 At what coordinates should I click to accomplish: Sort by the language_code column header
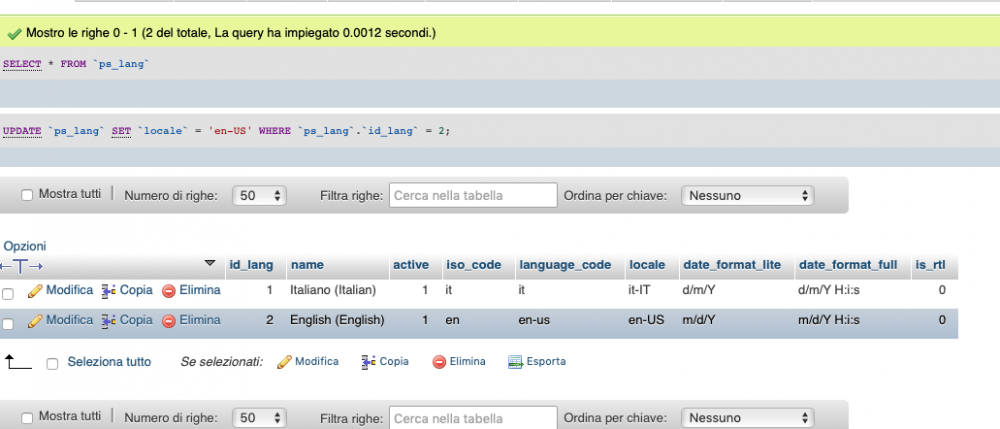click(x=565, y=265)
